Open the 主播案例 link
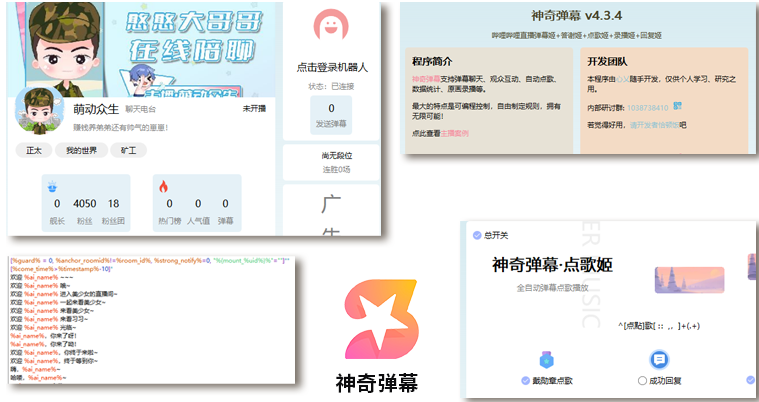The width and height of the screenshot is (759, 402). pyautogui.click(x=455, y=133)
